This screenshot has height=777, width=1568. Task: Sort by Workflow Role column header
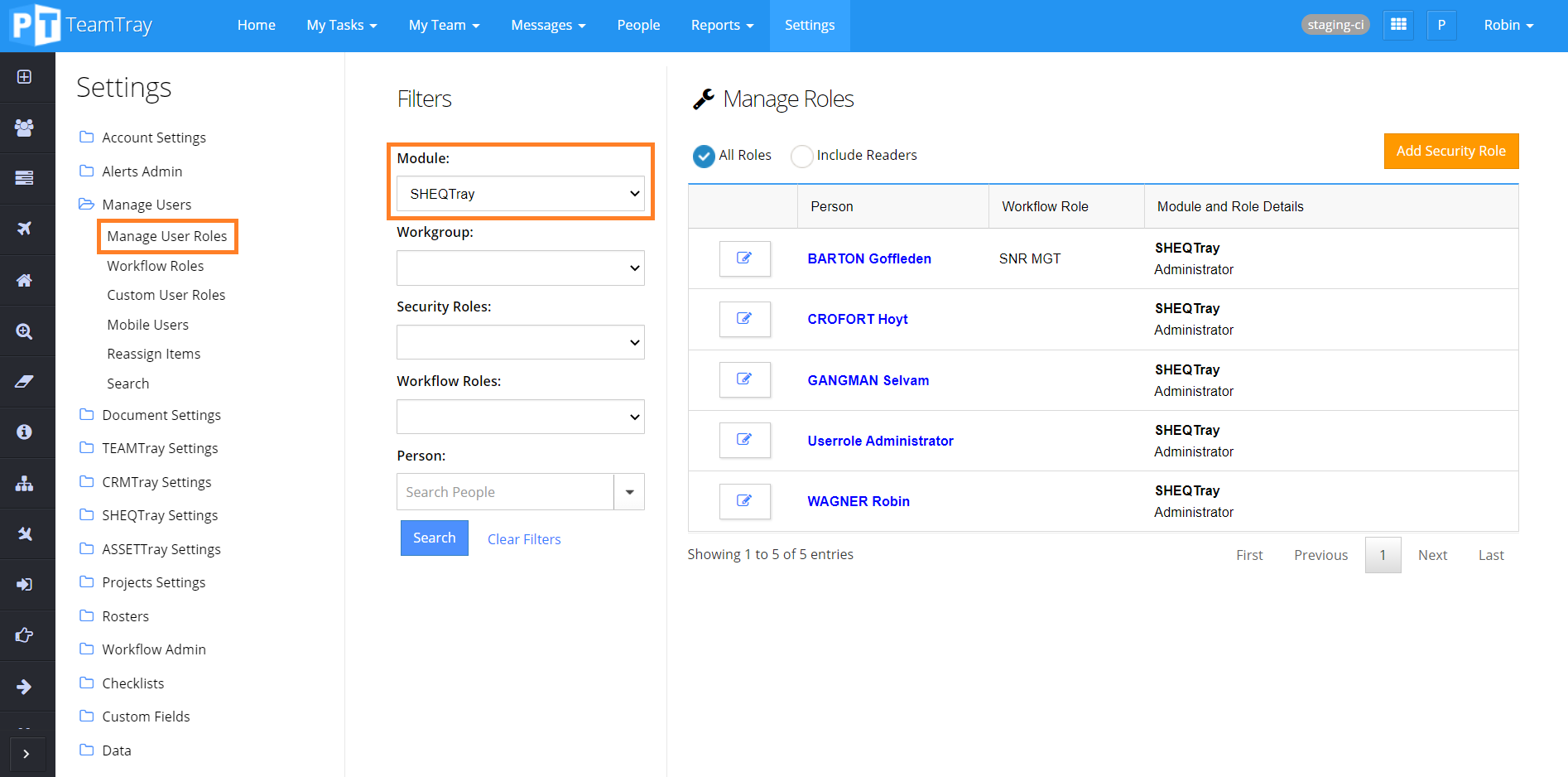pyautogui.click(x=1066, y=206)
